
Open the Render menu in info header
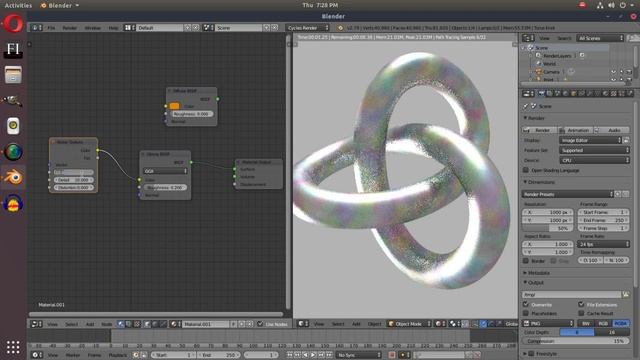pos(70,28)
